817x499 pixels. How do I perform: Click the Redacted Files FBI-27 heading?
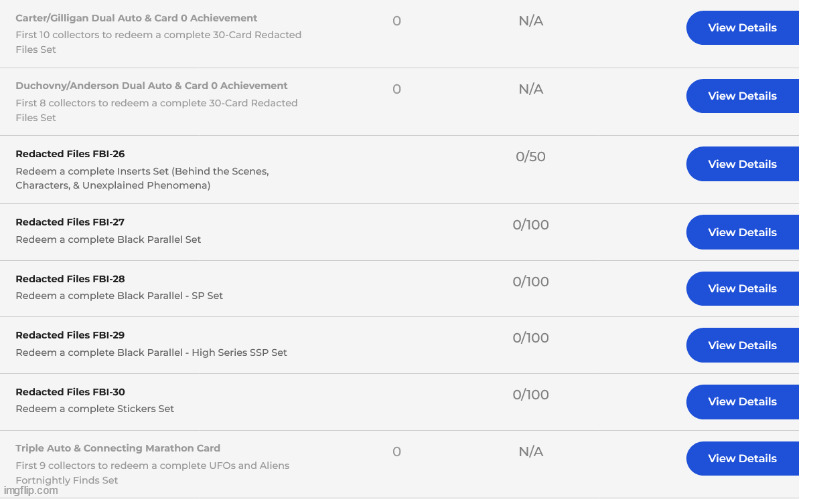(x=70, y=222)
